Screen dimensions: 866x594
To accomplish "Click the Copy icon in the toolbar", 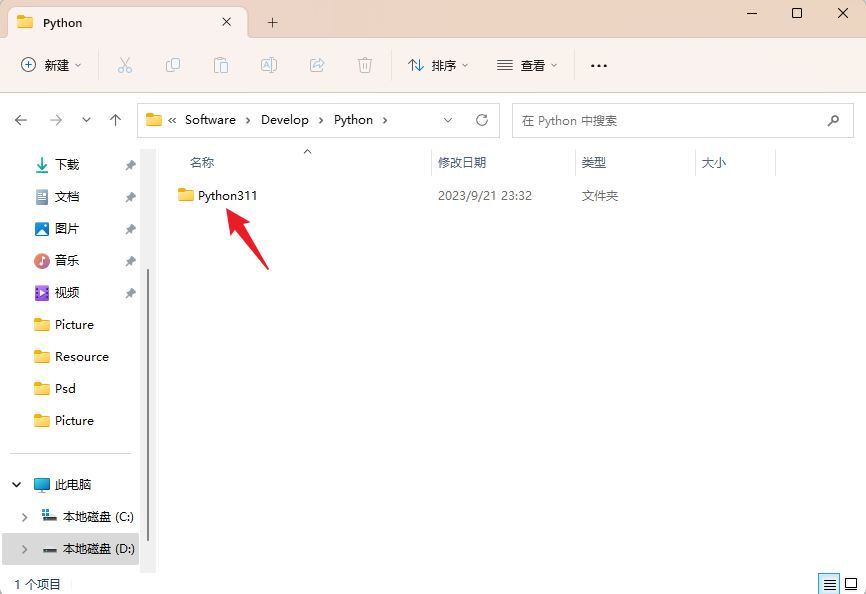I will [x=172, y=64].
